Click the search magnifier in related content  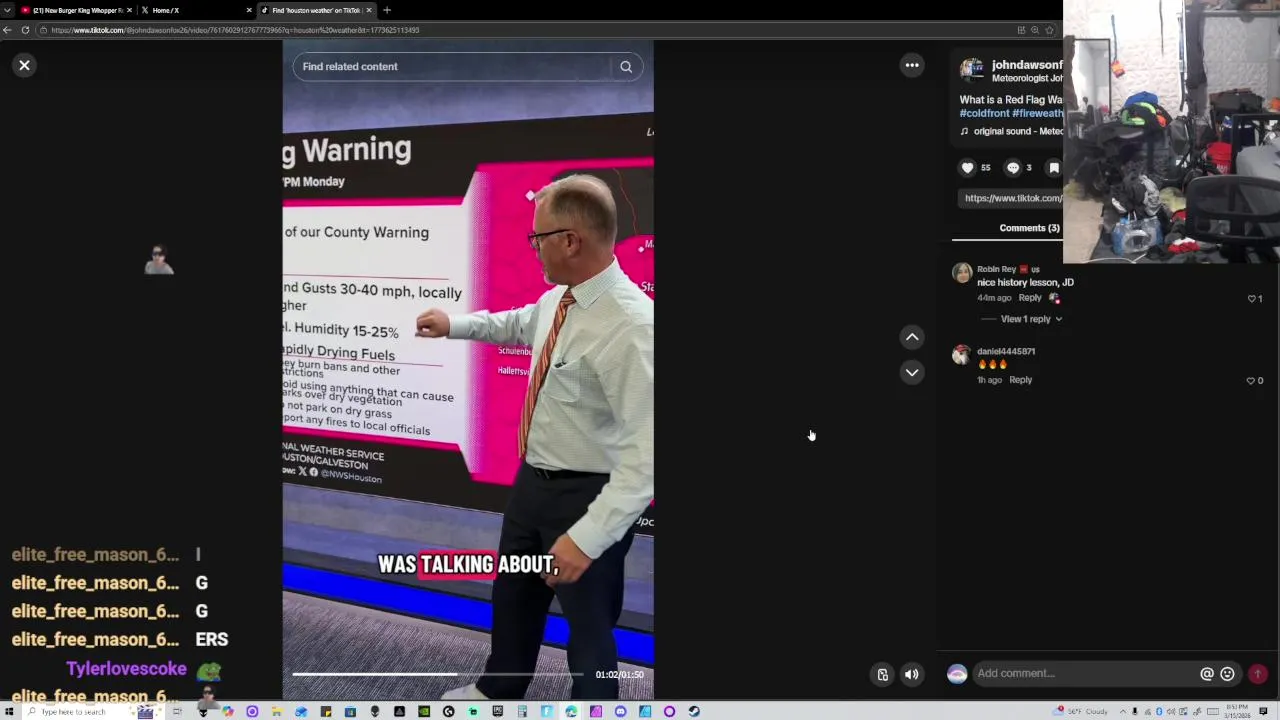coord(626,67)
